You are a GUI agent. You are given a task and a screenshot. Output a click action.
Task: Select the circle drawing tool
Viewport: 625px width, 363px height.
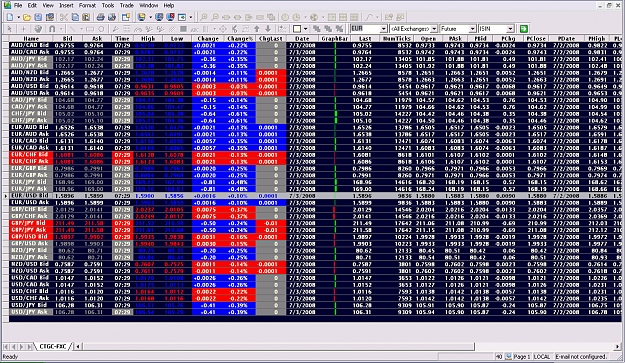point(101,29)
